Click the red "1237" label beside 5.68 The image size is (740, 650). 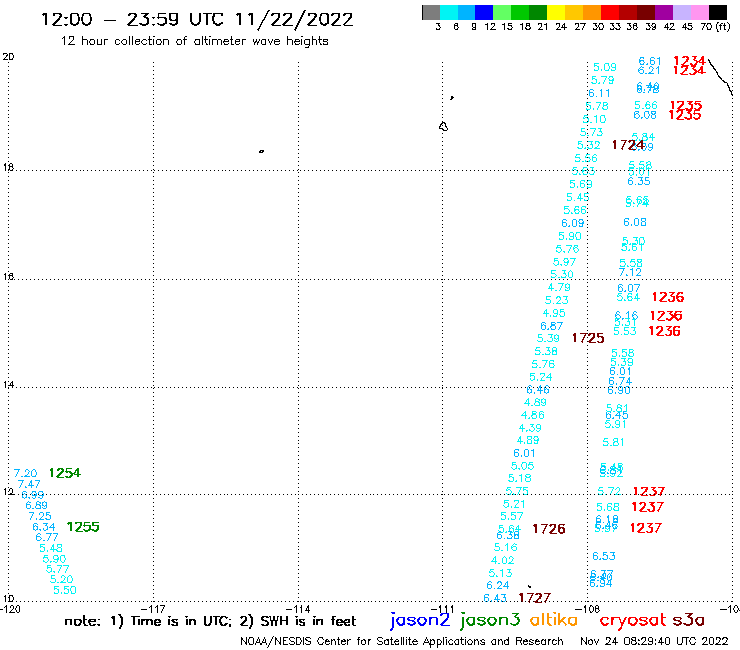tap(648, 507)
